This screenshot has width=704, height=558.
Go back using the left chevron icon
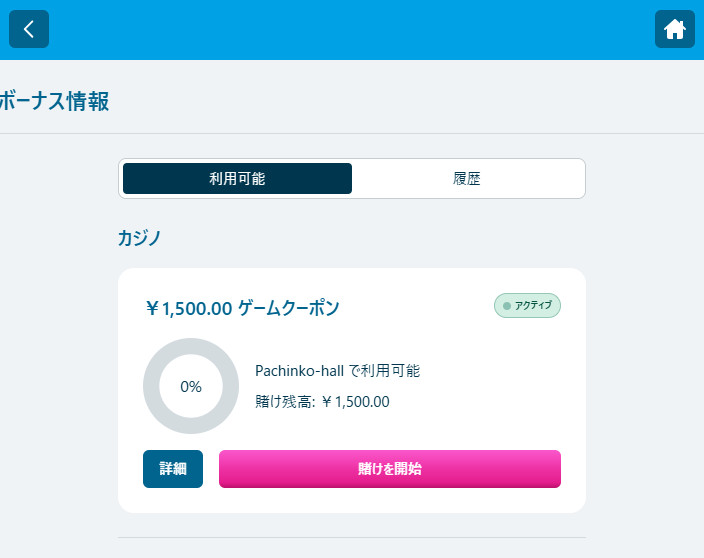(29, 29)
